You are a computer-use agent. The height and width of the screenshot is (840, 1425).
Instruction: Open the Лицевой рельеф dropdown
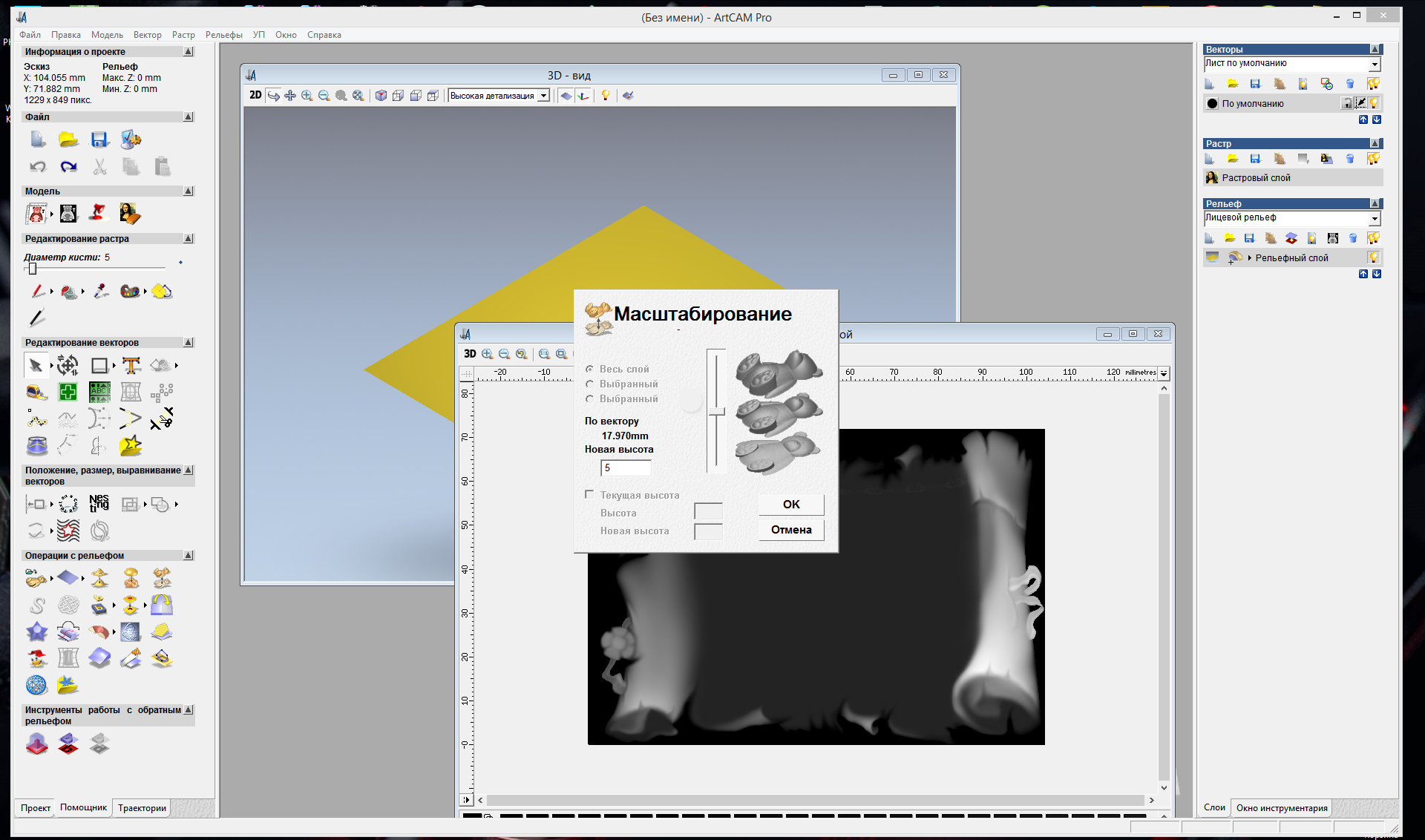click(x=1374, y=218)
